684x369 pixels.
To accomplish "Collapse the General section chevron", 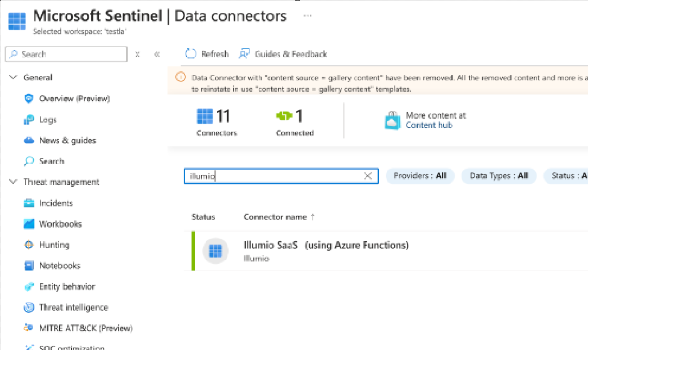I will [x=13, y=77].
